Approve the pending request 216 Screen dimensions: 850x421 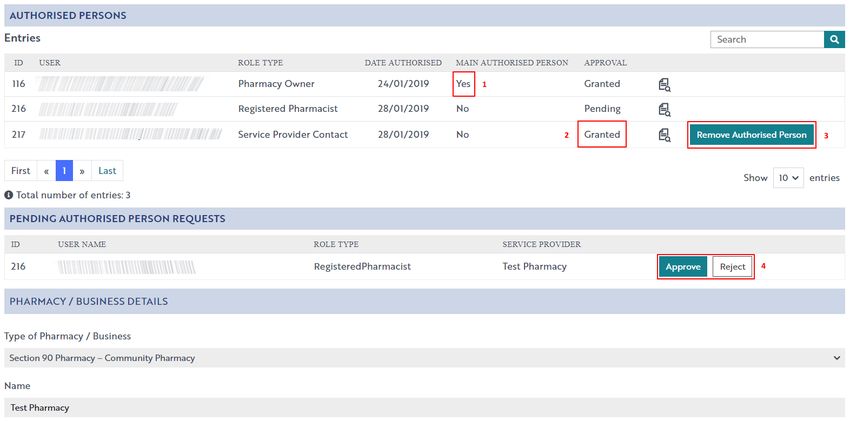pyautogui.click(x=683, y=267)
